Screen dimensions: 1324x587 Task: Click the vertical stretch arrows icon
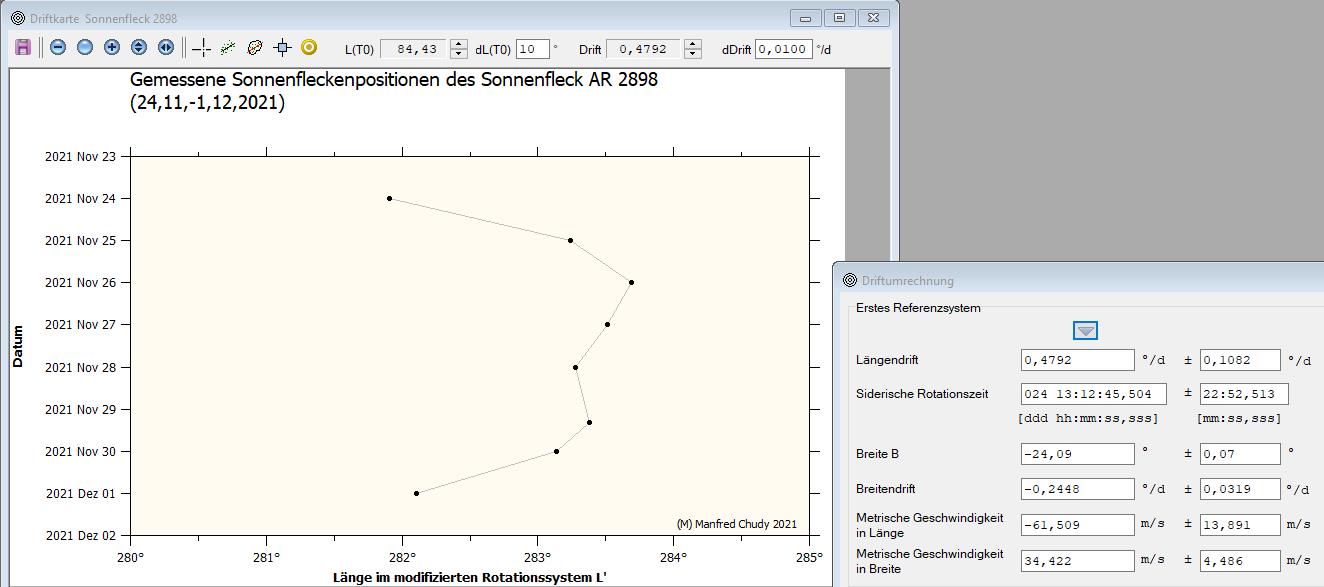(x=139, y=47)
